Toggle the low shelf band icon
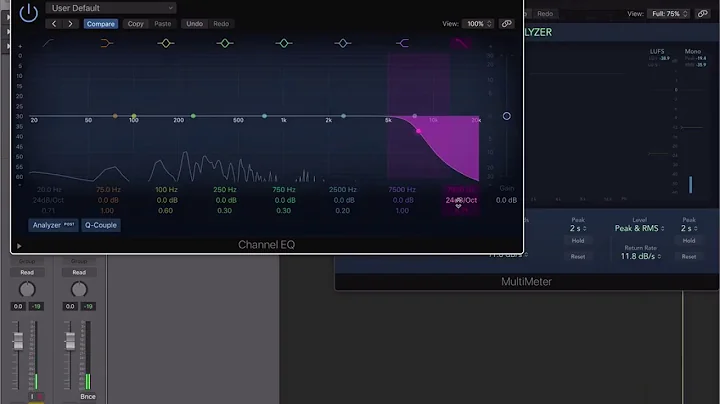 (107, 43)
